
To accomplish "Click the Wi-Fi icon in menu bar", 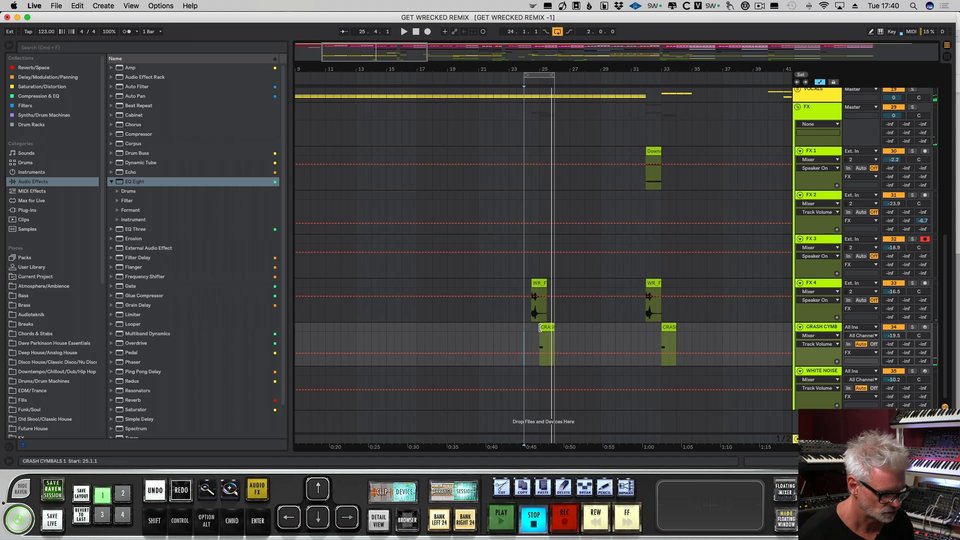I will point(823,6).
